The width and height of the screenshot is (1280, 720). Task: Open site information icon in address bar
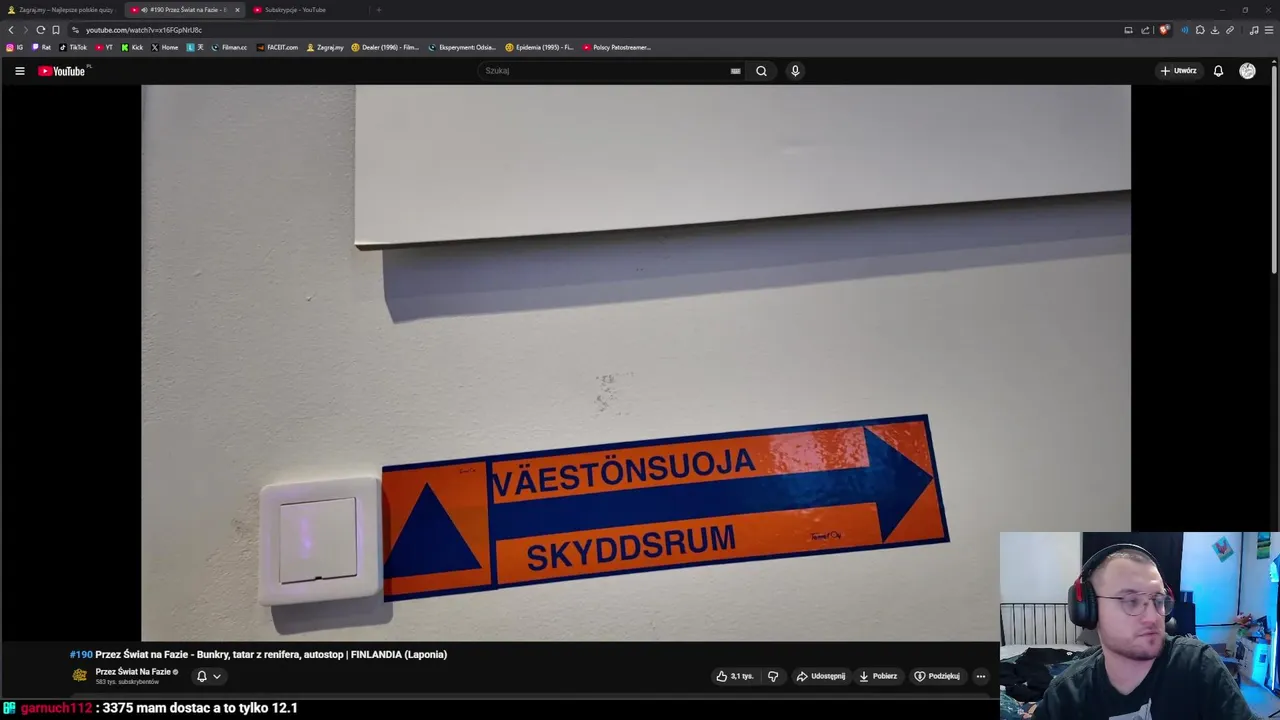76,30
